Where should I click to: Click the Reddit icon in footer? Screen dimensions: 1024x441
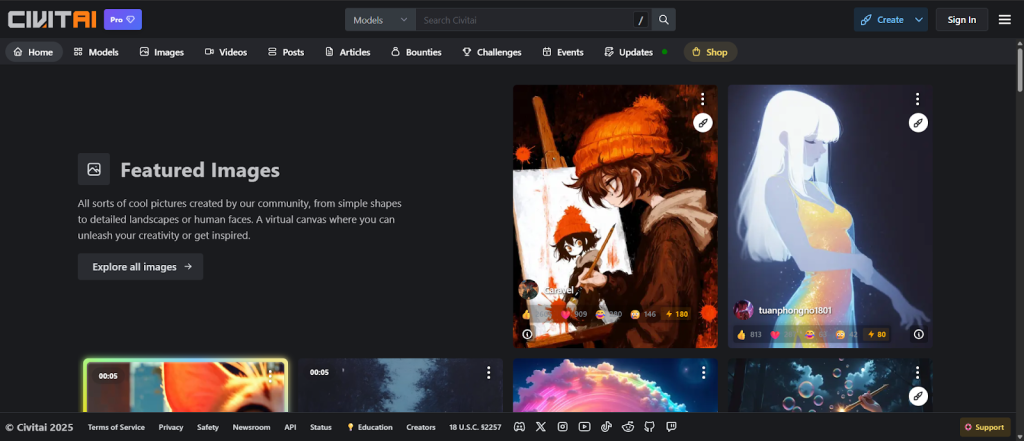[628, 427]
